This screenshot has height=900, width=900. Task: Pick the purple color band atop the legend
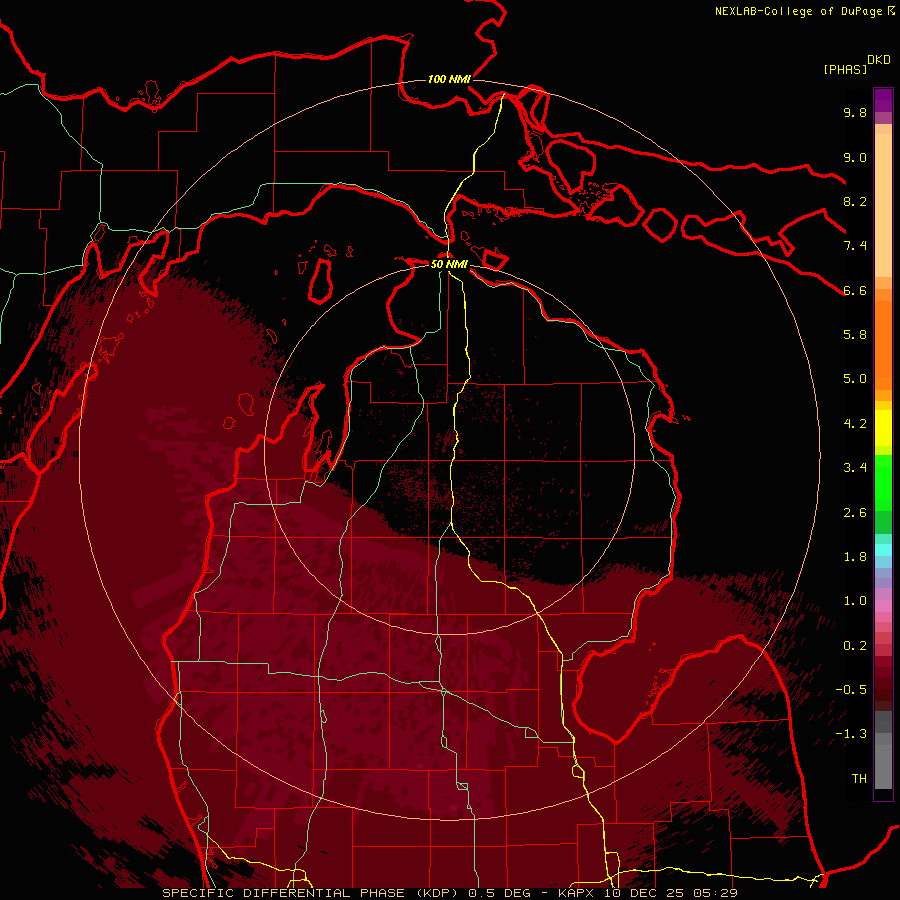point(883,100)
